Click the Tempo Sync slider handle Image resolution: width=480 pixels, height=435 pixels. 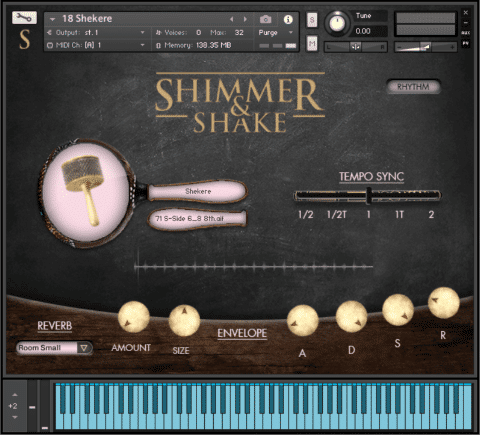[x=369, y=195]
